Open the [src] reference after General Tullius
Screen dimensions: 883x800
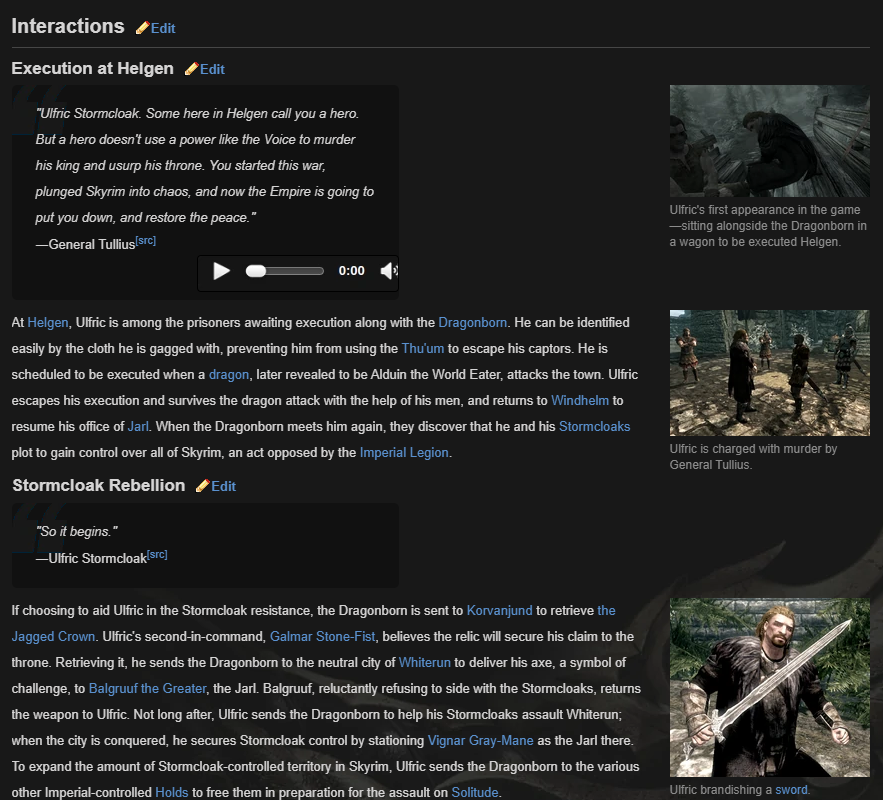(x=145, y=240)
